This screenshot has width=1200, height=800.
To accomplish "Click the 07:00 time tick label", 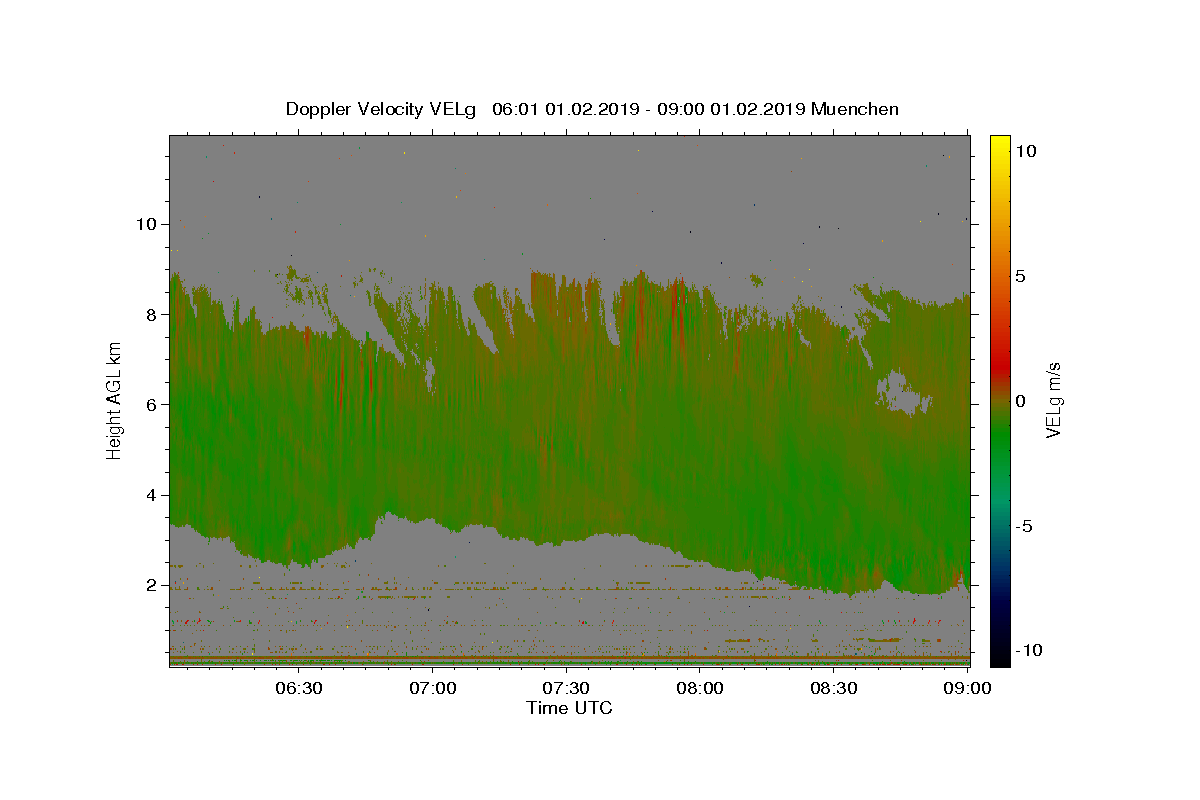I will click(433, 688).
